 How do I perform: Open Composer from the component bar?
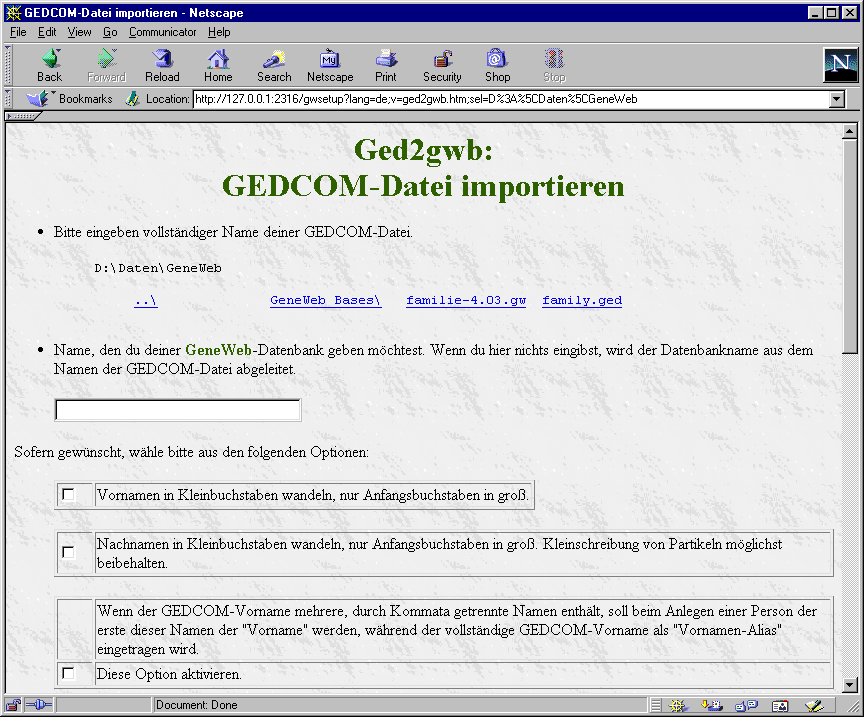pos(814,706)
